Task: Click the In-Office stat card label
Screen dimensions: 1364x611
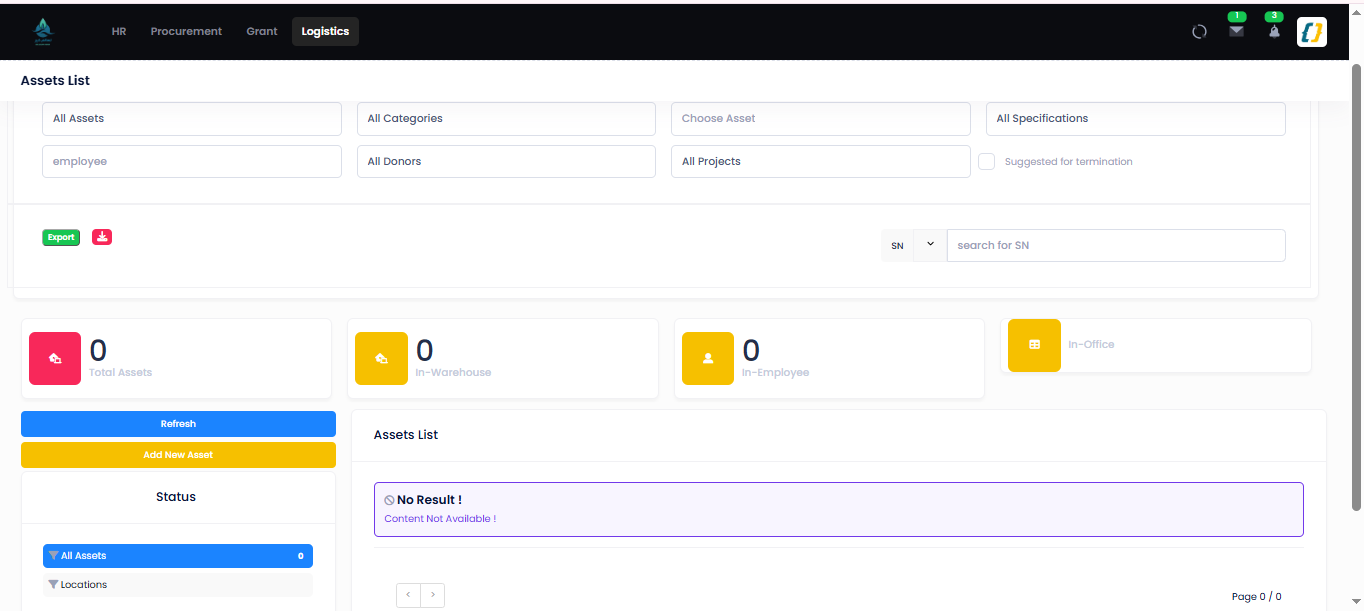Action: pyautogui.click(x=1091, y=344)
